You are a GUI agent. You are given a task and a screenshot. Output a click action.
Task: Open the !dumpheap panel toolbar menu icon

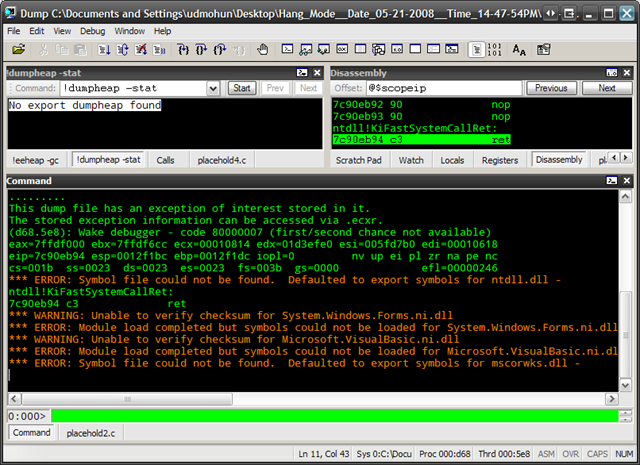coord(302,73)
